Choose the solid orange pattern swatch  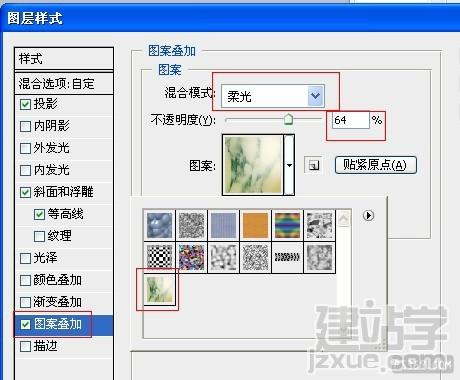(255, 225)
